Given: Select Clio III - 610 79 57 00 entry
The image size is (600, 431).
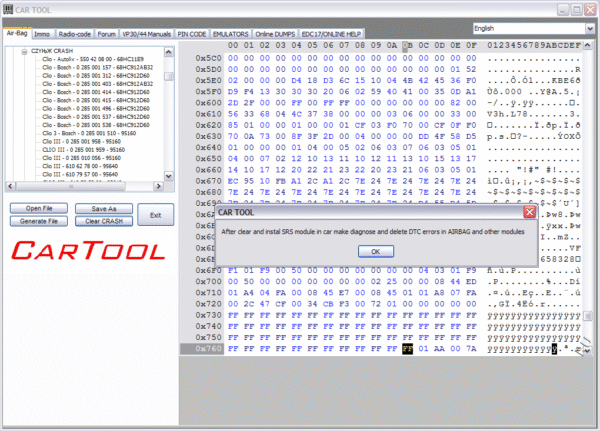Looking at the screenshot, I should (80, 175).
